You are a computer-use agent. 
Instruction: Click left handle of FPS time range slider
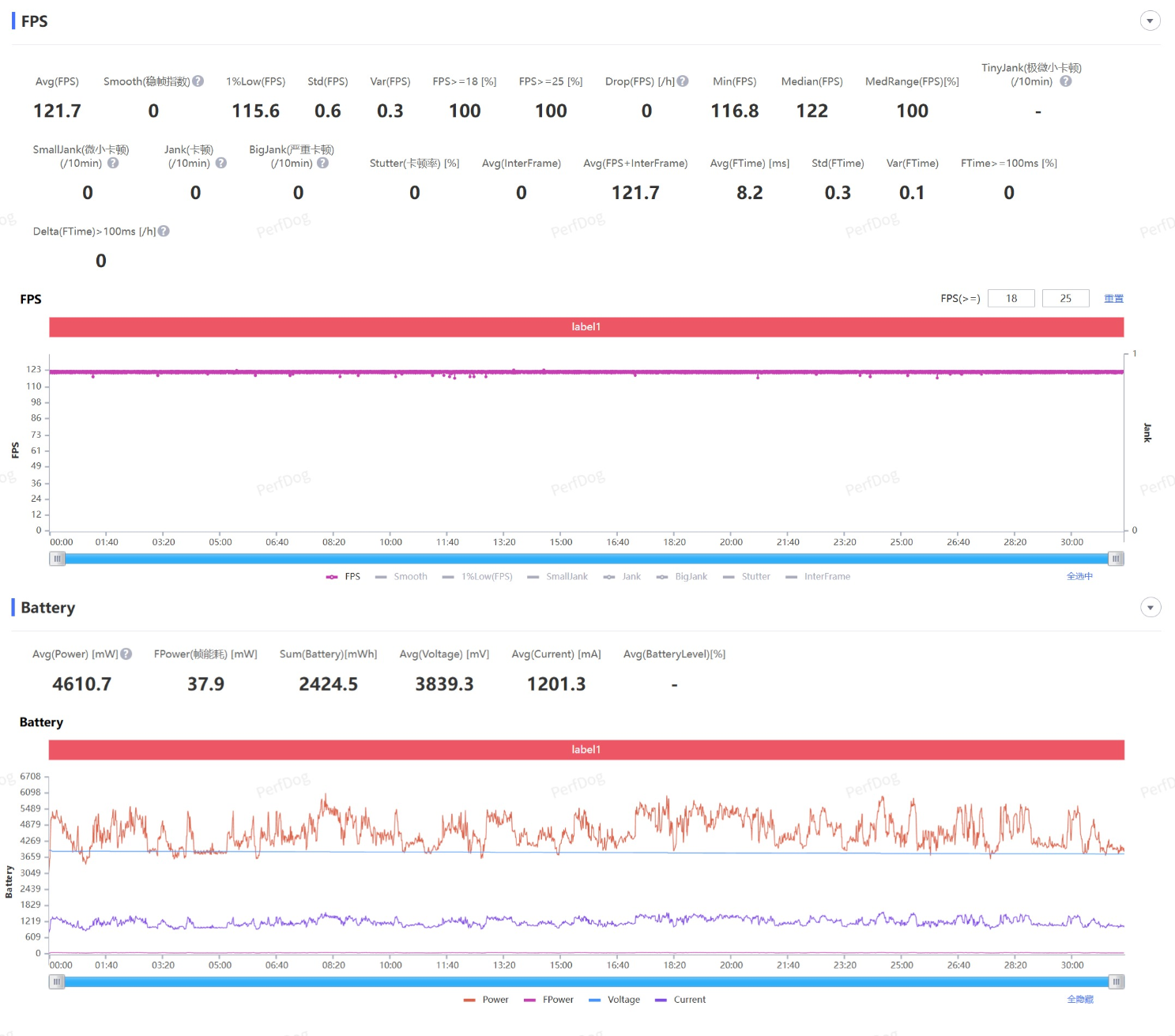tap(57, 559)
